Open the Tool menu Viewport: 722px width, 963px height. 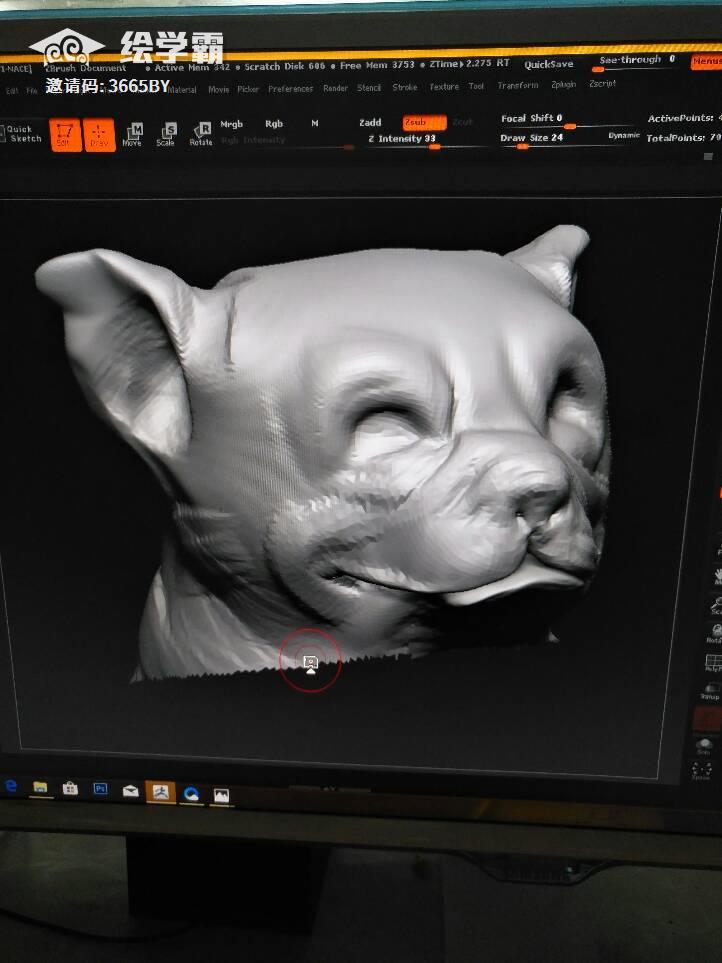(x=476, y=86)
